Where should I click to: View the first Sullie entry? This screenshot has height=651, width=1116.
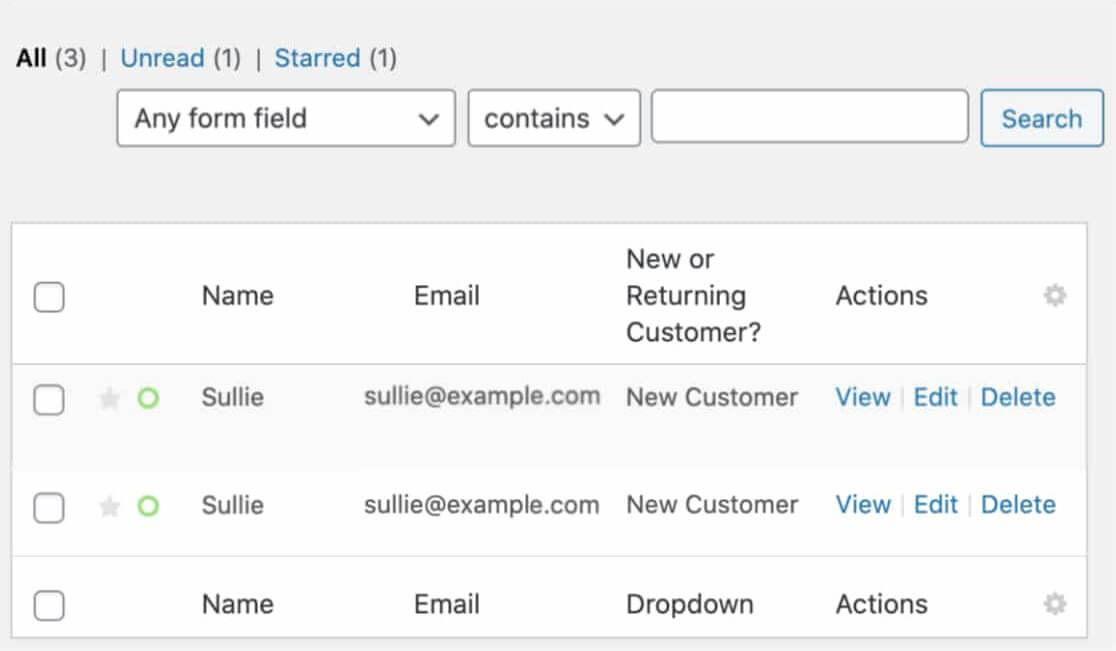(862, 397)
